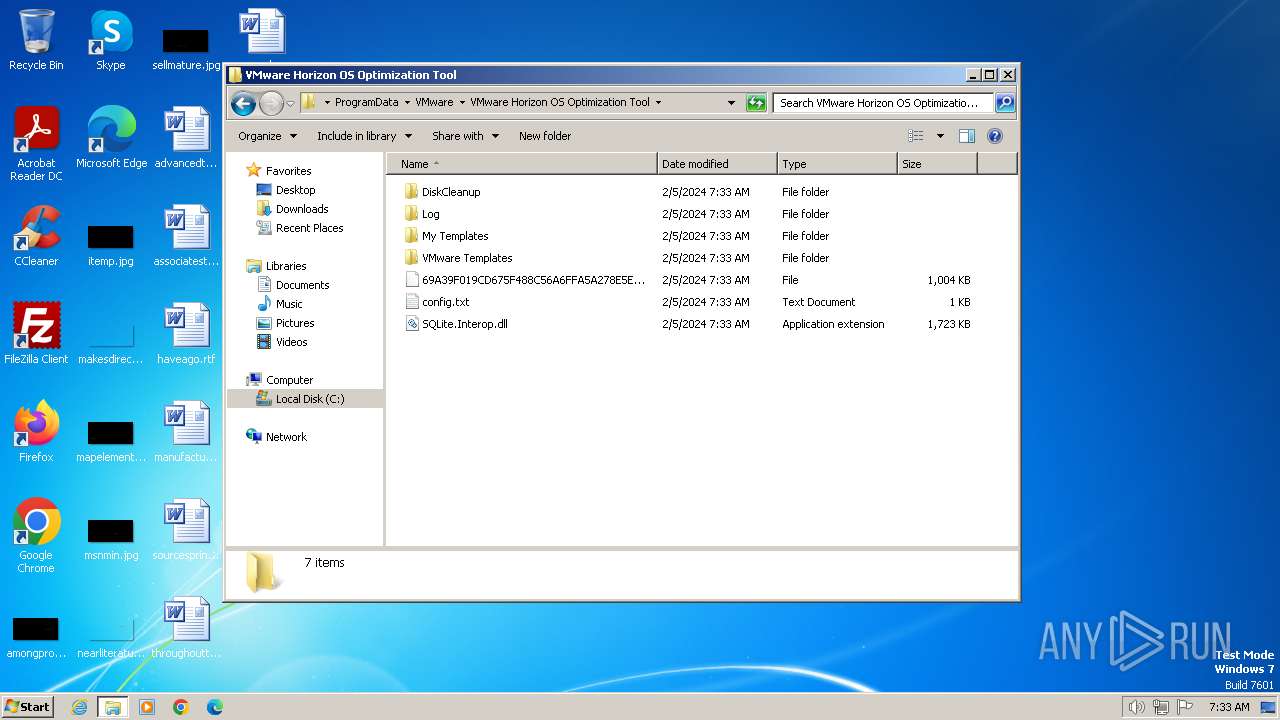Click the CCleaner desktop icon
The image size is (1280, 720).
click(x=36, y=236)
